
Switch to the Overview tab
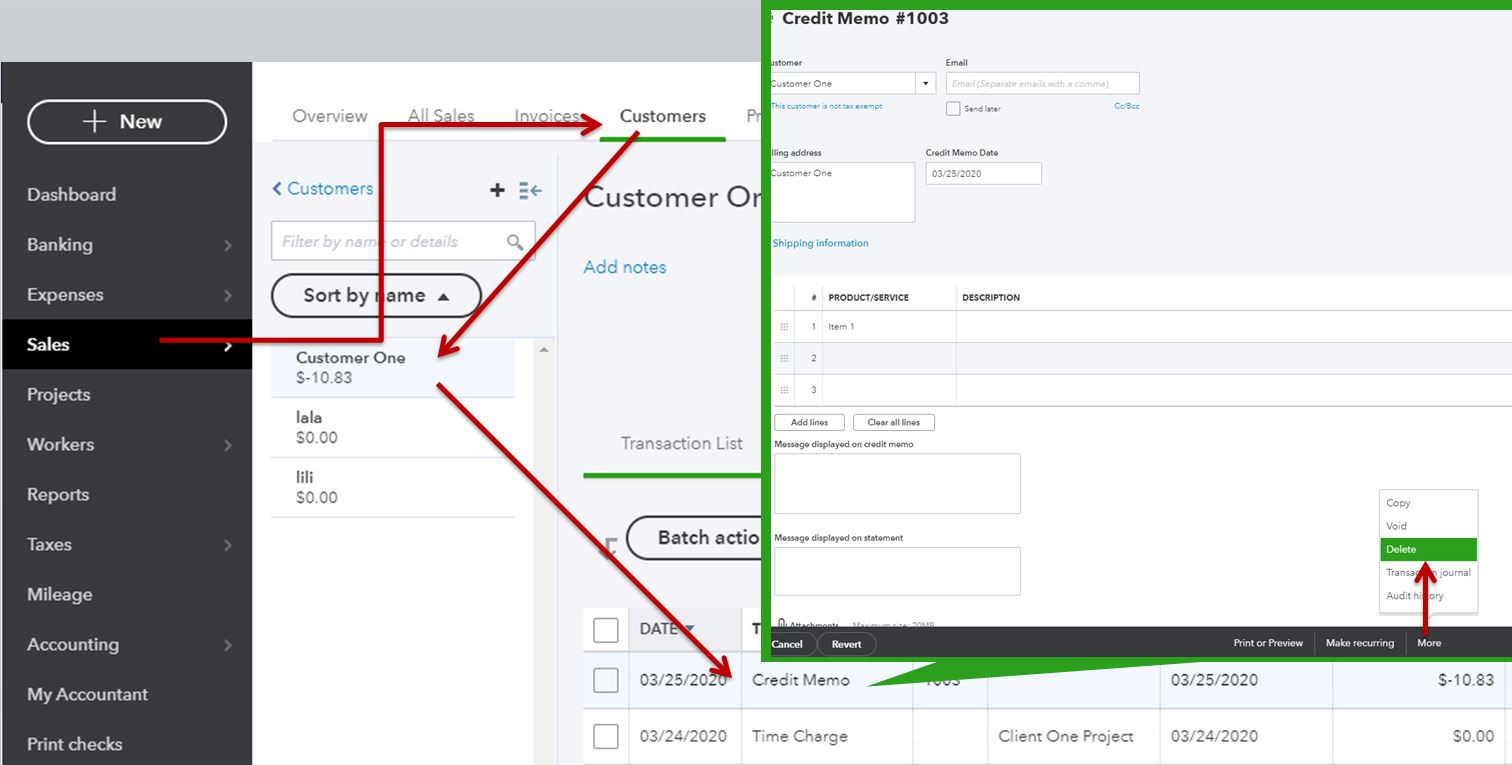pyautogui.click(x=330, y=116)
